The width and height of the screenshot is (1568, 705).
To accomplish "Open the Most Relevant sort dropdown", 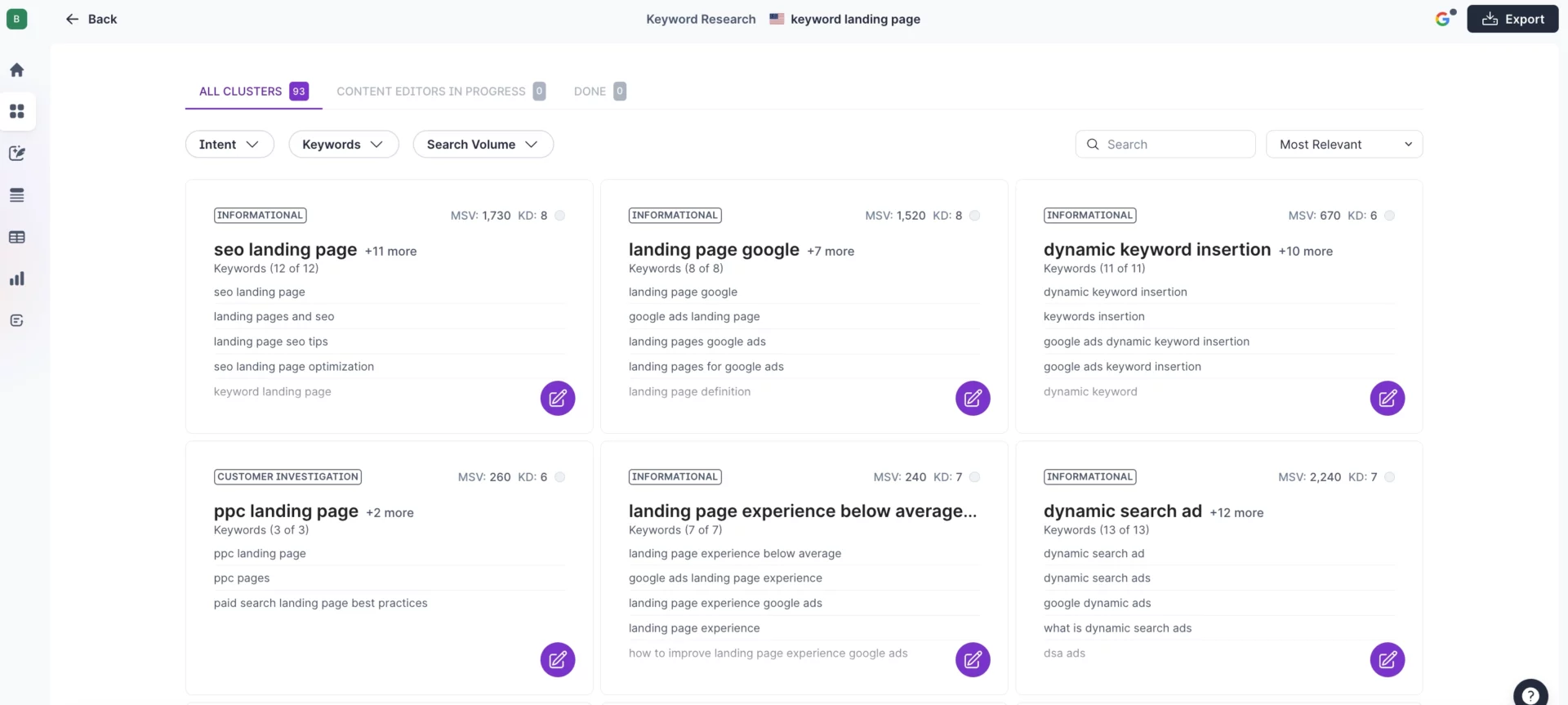I will pyautogui.click(x=1343, y=145).
